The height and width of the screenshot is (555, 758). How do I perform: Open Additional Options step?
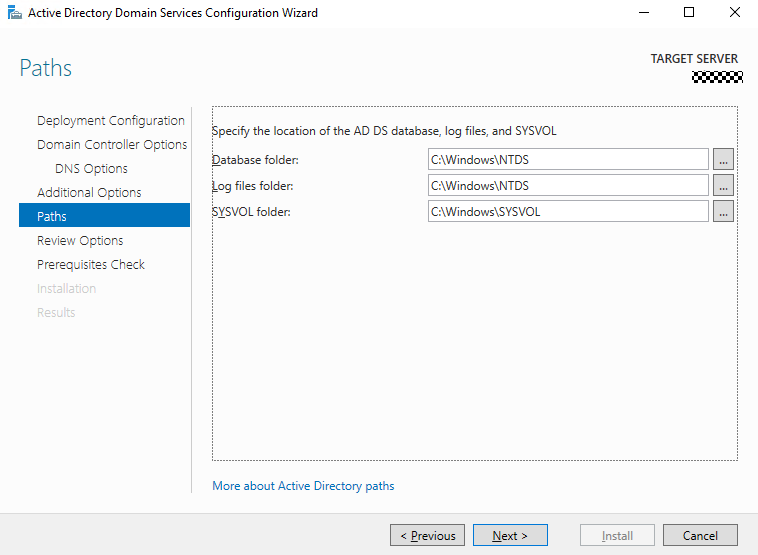click(x=89, y=192)
